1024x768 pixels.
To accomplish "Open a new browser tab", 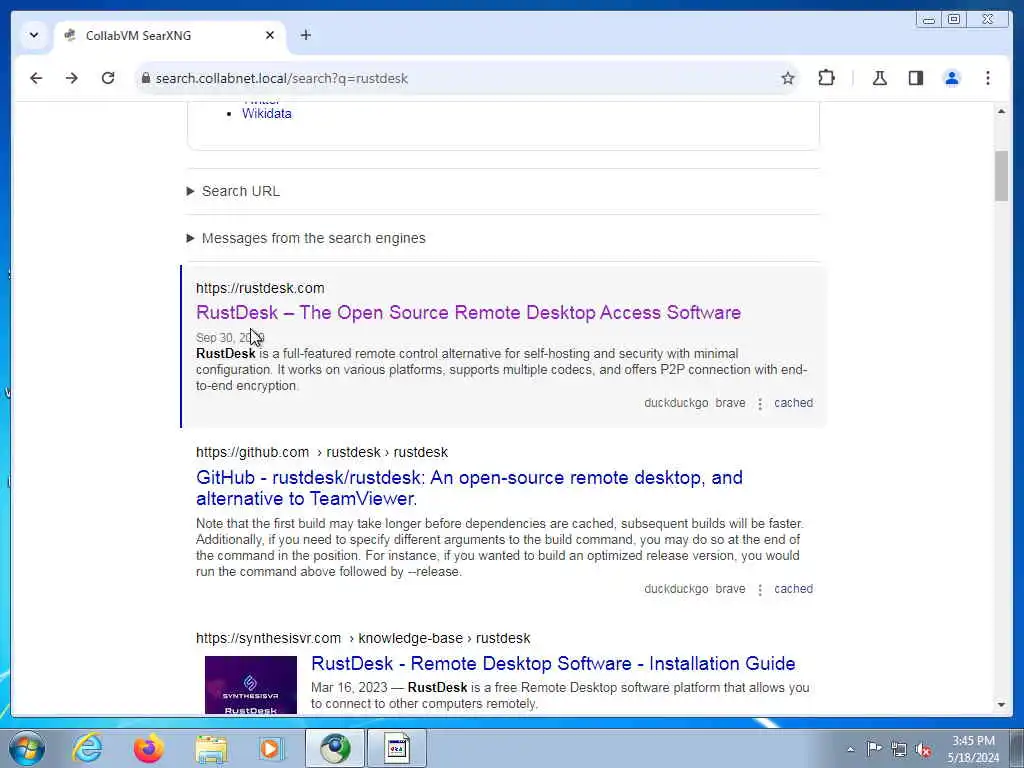I will [x=306, y=35].
